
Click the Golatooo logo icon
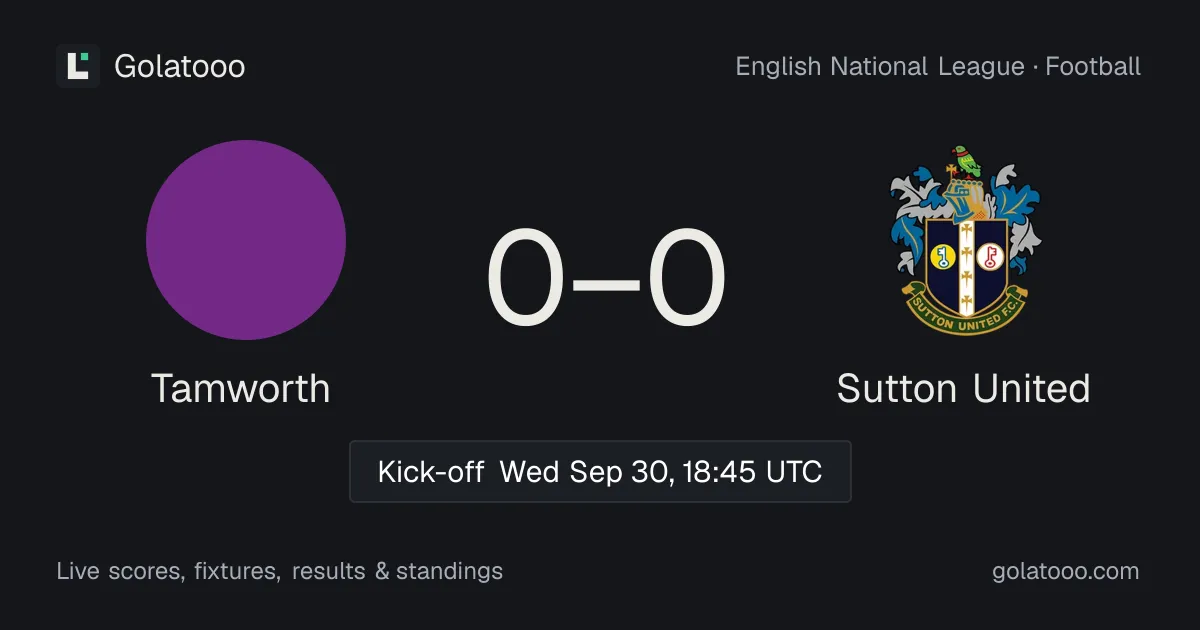pos(78,66)
